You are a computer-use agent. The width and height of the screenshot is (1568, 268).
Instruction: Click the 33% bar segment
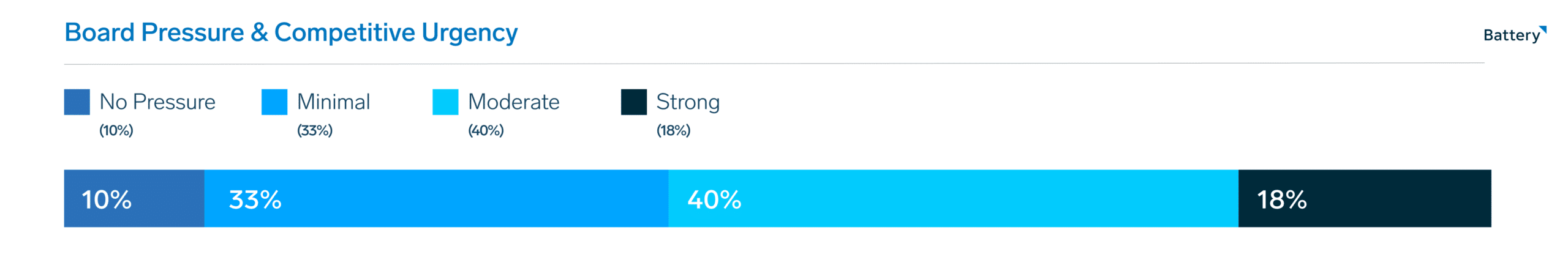[435, 199]
